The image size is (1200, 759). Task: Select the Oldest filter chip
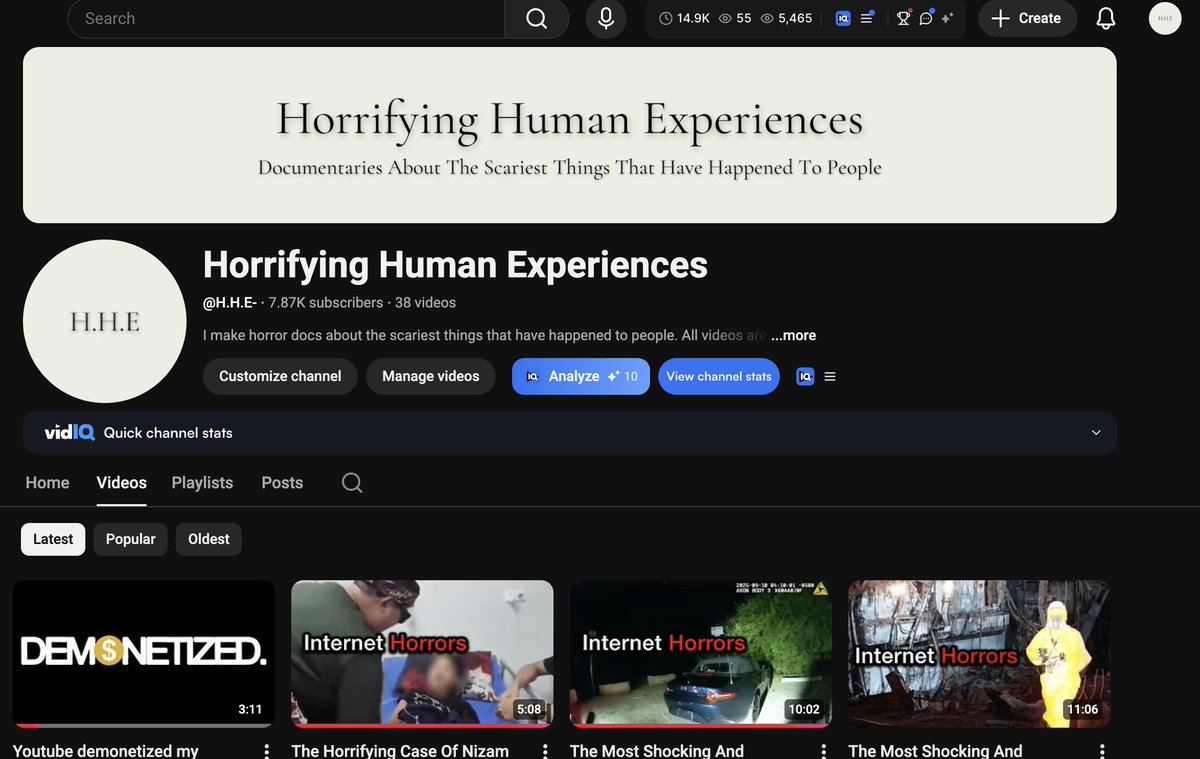(x=209, y=539)
